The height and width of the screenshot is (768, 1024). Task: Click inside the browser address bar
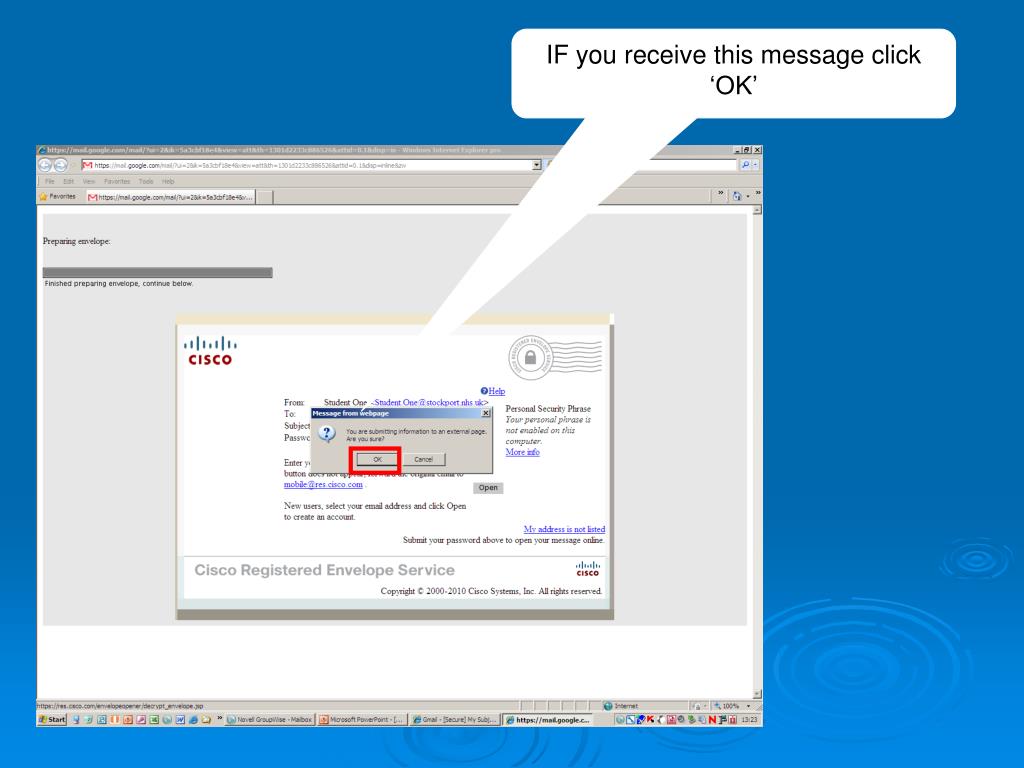pos(307,165)
